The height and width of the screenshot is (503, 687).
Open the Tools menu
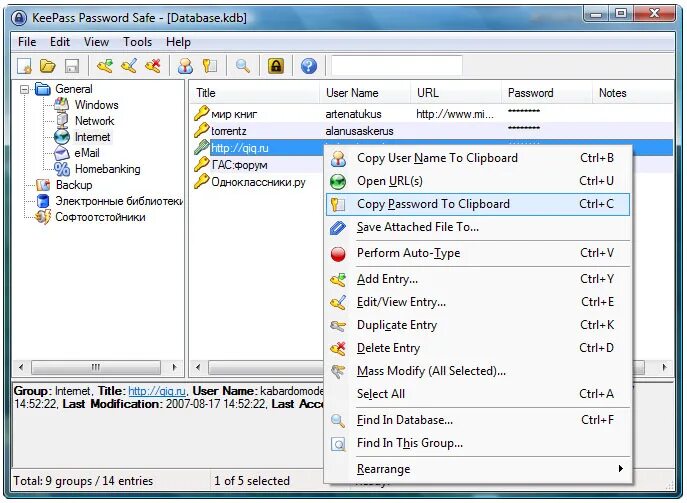pyautogui.click(x=137, y=42)
